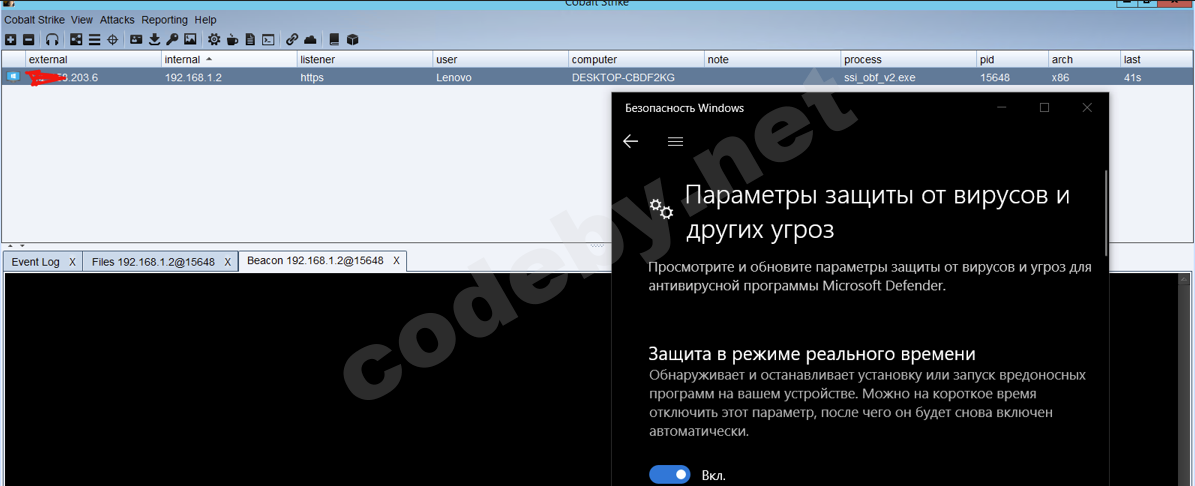Sort by the process column header

pos(908,59)
